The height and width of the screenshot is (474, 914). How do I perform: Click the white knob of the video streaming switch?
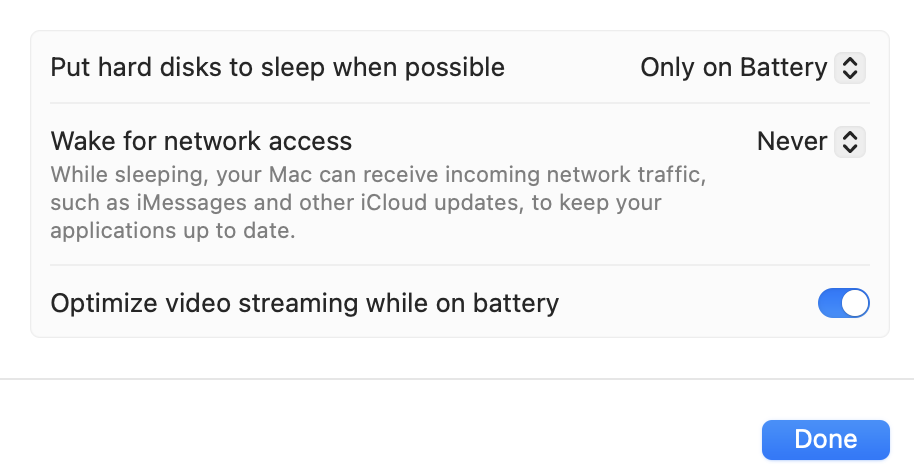pyautogui.click(x=854, y=303)
